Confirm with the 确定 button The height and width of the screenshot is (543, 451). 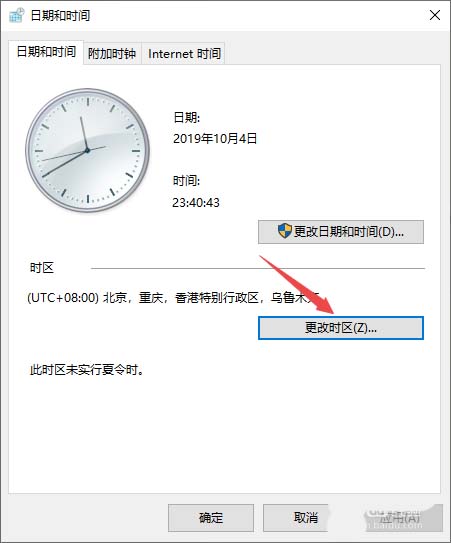pos(211,518)
